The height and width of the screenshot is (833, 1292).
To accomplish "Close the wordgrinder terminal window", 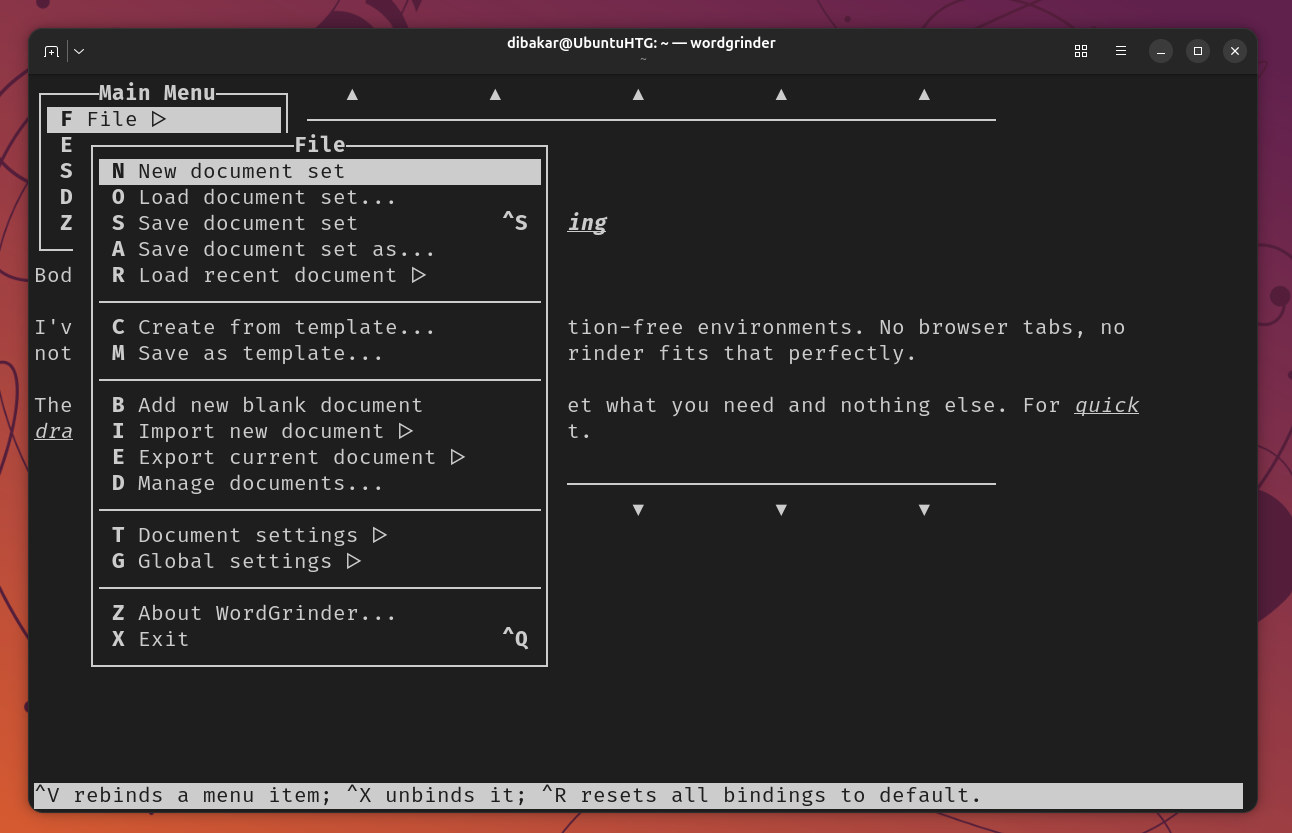I will (x=1235, y=51).
